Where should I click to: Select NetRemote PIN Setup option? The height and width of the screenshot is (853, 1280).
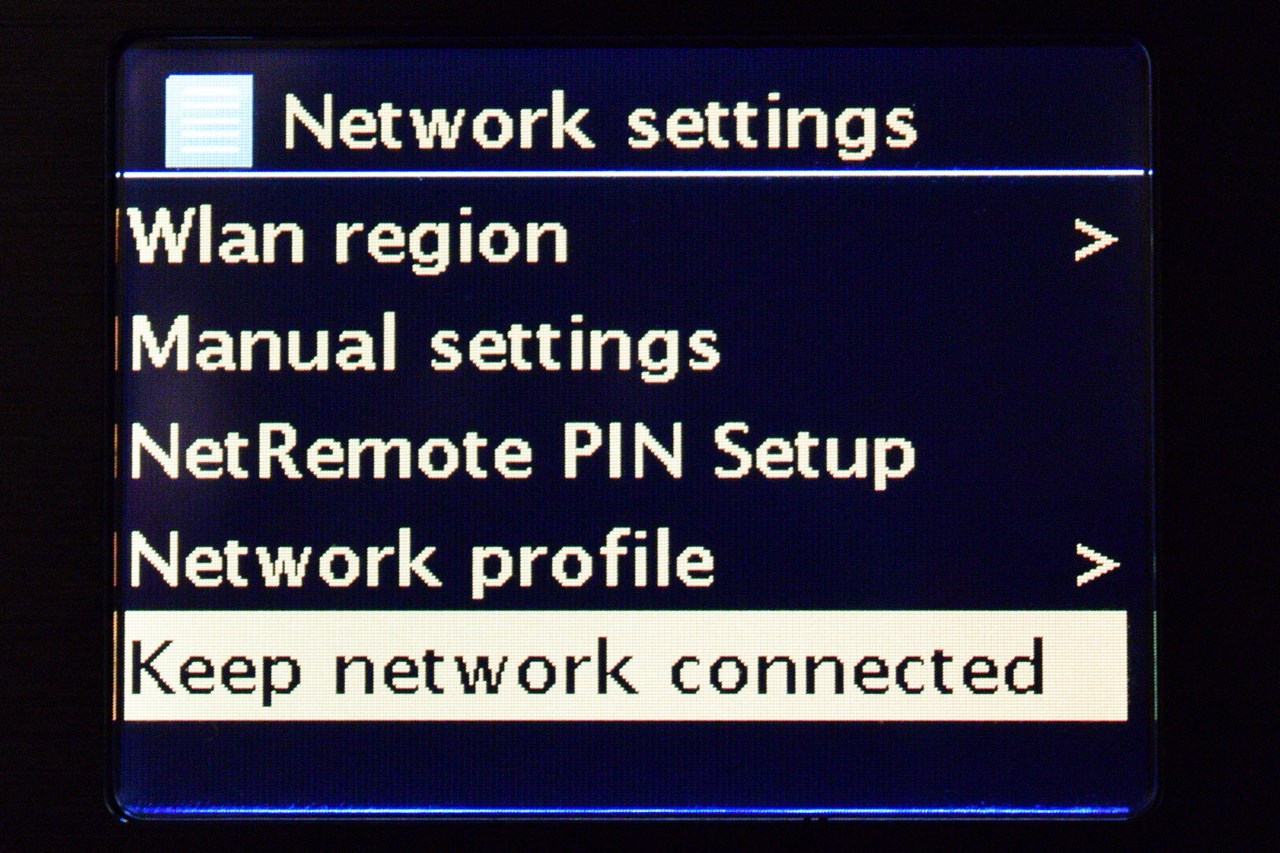pyautogui.click(x=623, y=455)
